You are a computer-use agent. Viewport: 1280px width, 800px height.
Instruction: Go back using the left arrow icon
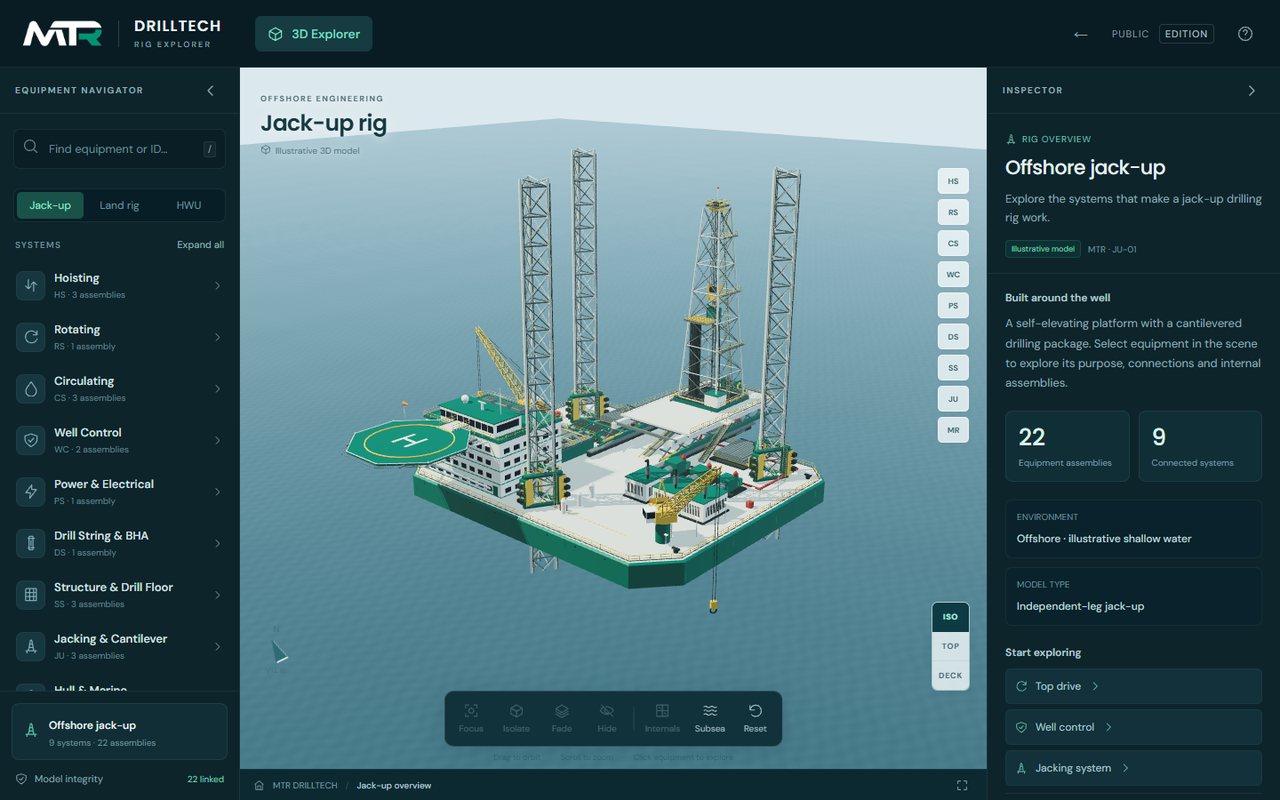click(x=1080, y=34)
